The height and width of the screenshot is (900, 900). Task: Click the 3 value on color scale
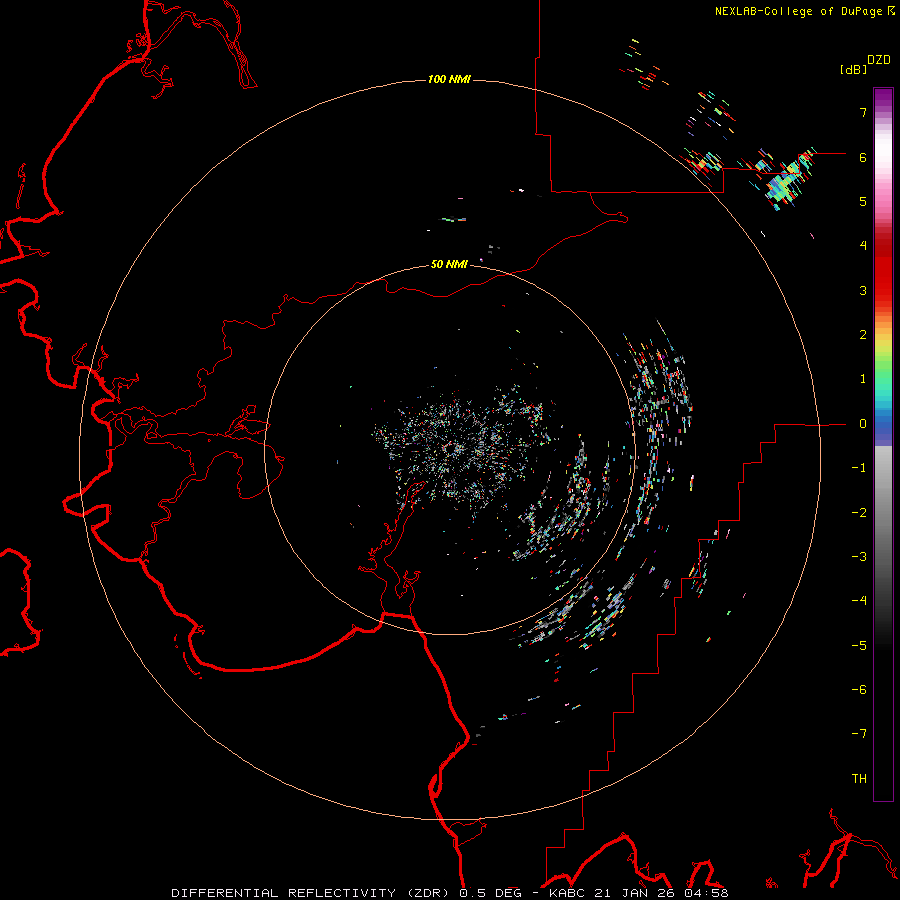point(863,290)
